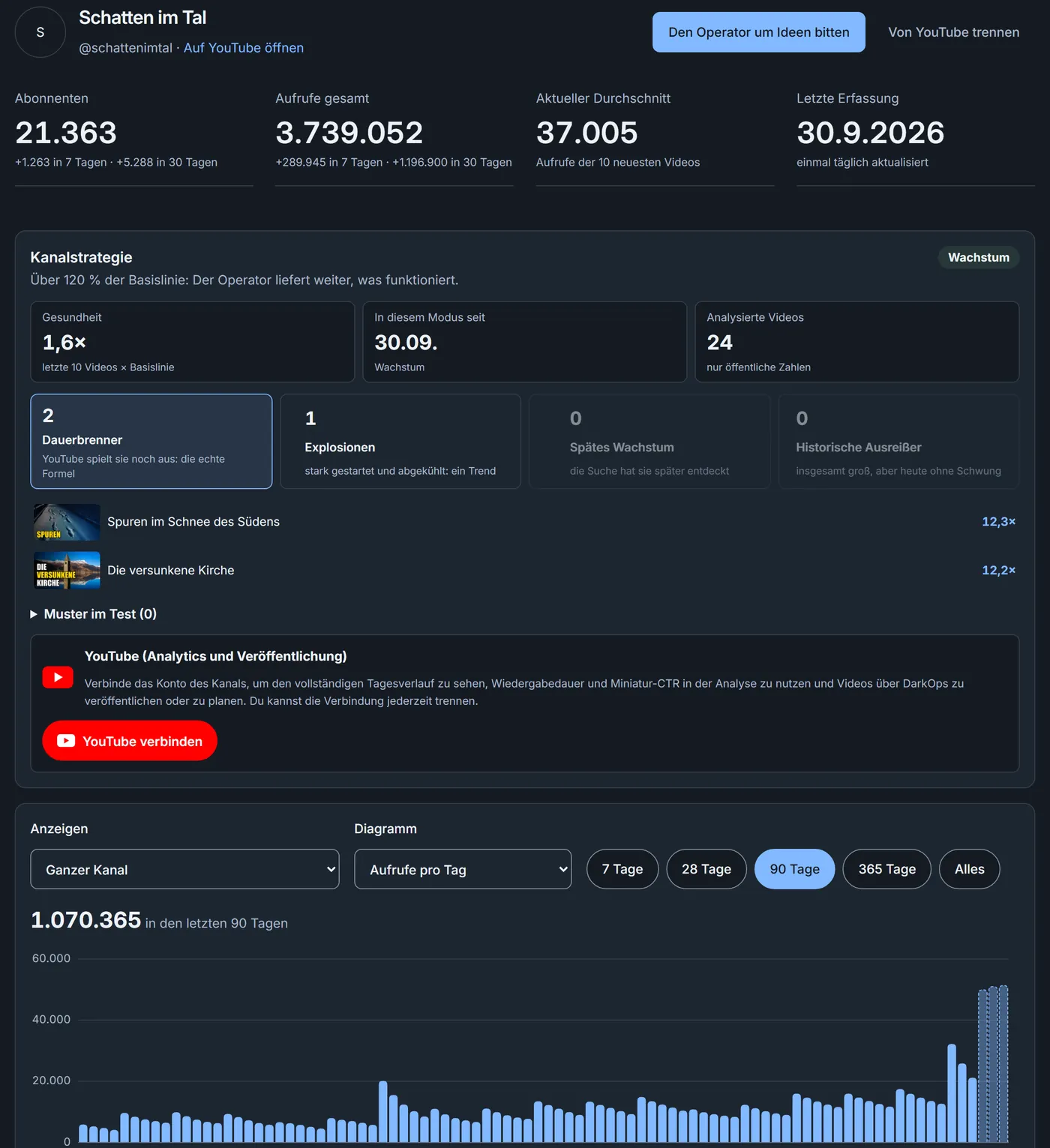Select the Historische Ausreißer card
The height and width of the screenshot is (1148, 1050).
[x=898, y=442]
